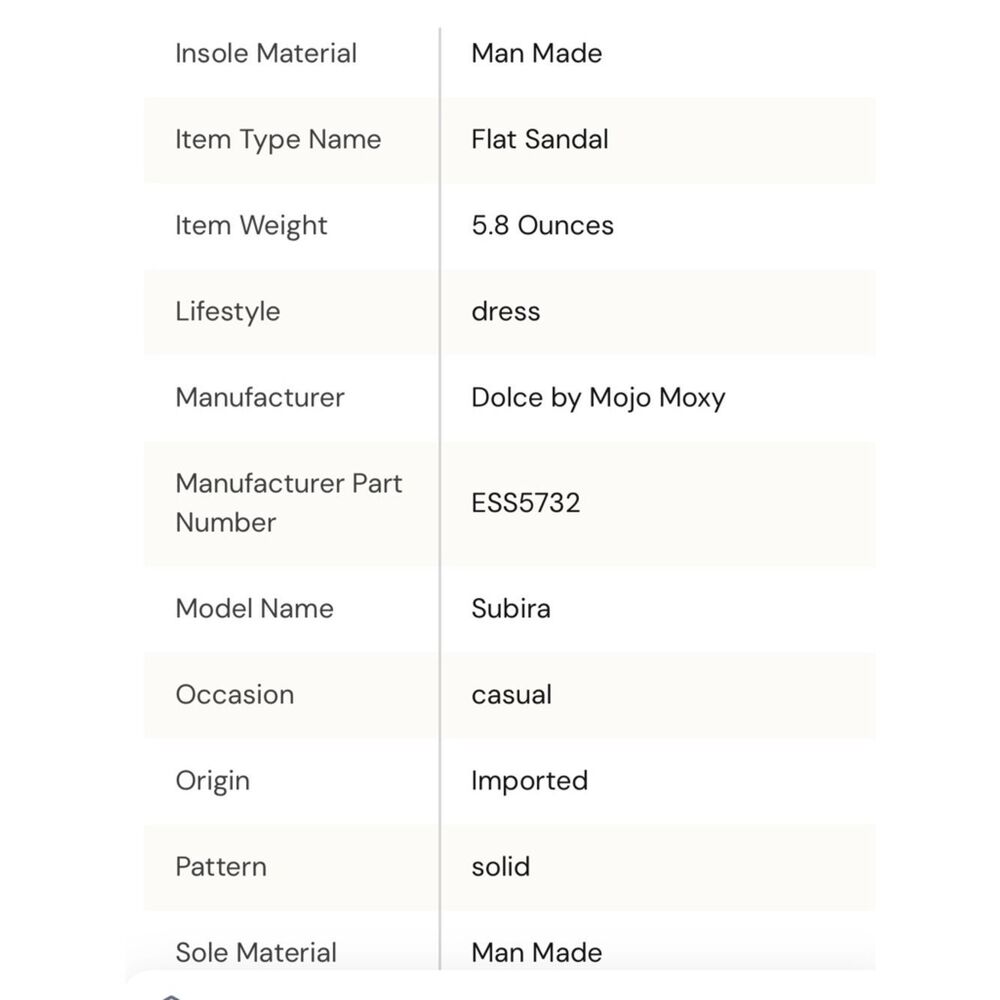Select the Origin row label
Screen dimensions: 1000x1000
[212, 782]
